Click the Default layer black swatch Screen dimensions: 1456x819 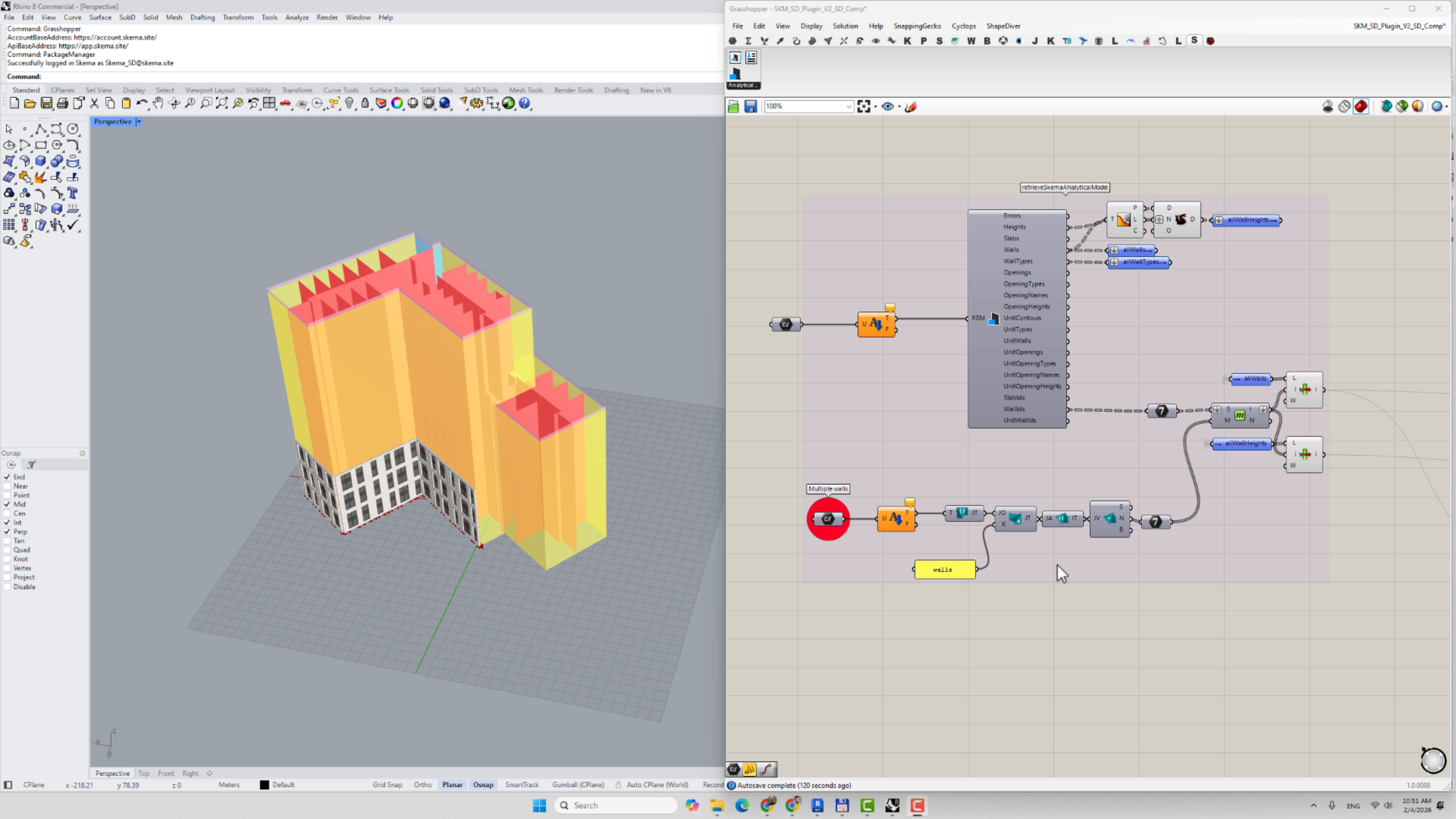coord(264,785)
